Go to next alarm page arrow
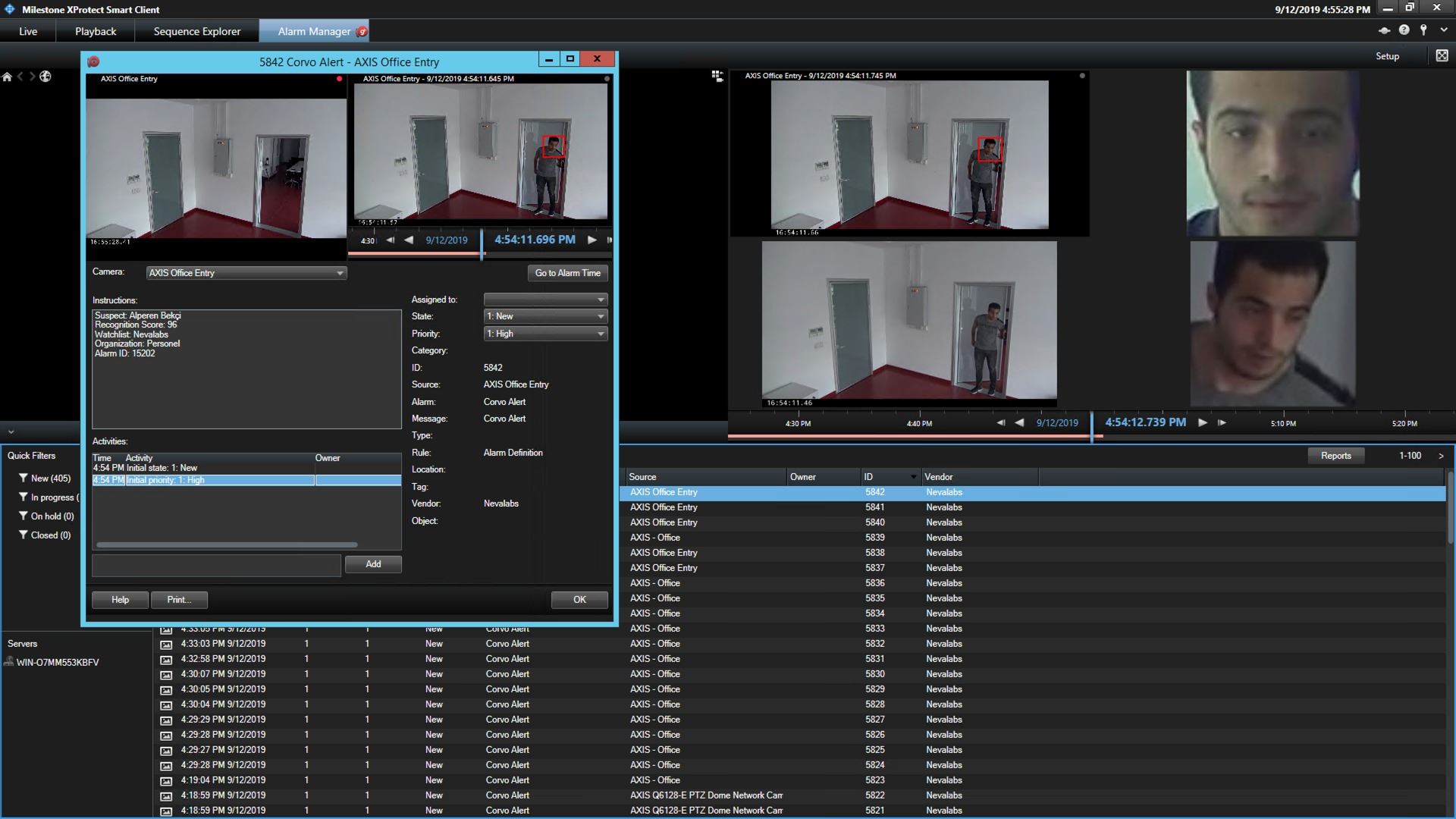Viewport: 1456px width, 819px height. pos(1441,456)
